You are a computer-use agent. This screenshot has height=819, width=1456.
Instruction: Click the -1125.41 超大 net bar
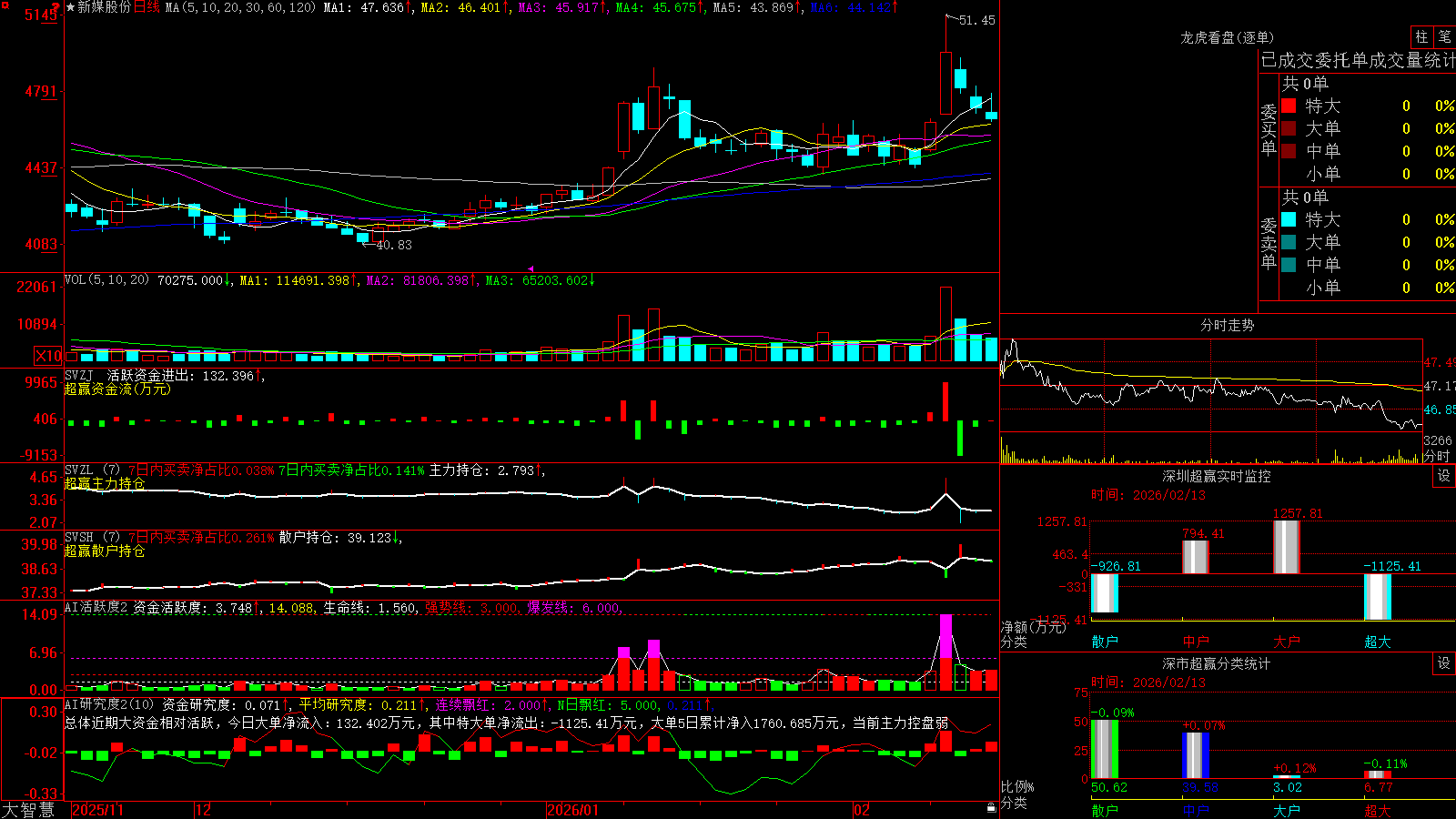point(1378,597)
